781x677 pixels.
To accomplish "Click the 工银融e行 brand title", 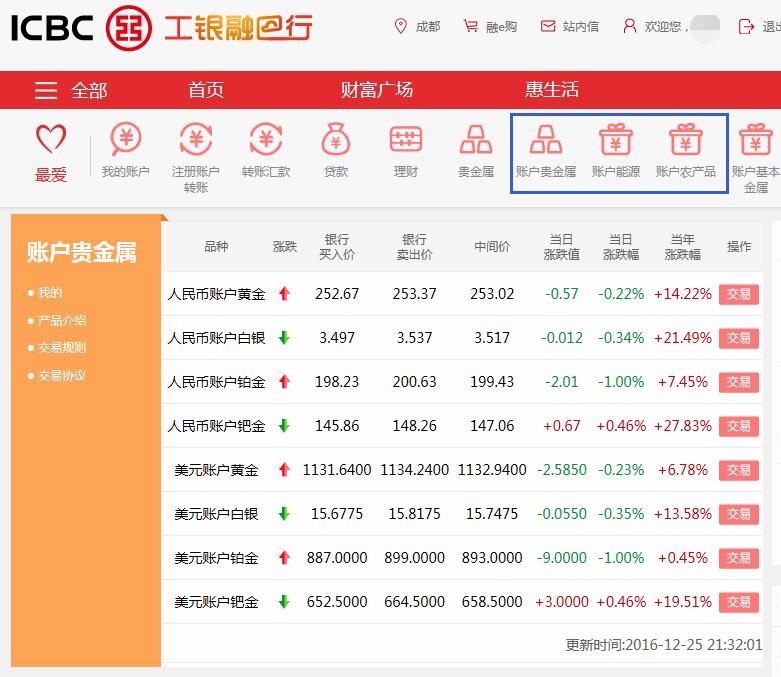I will [238, 28].
